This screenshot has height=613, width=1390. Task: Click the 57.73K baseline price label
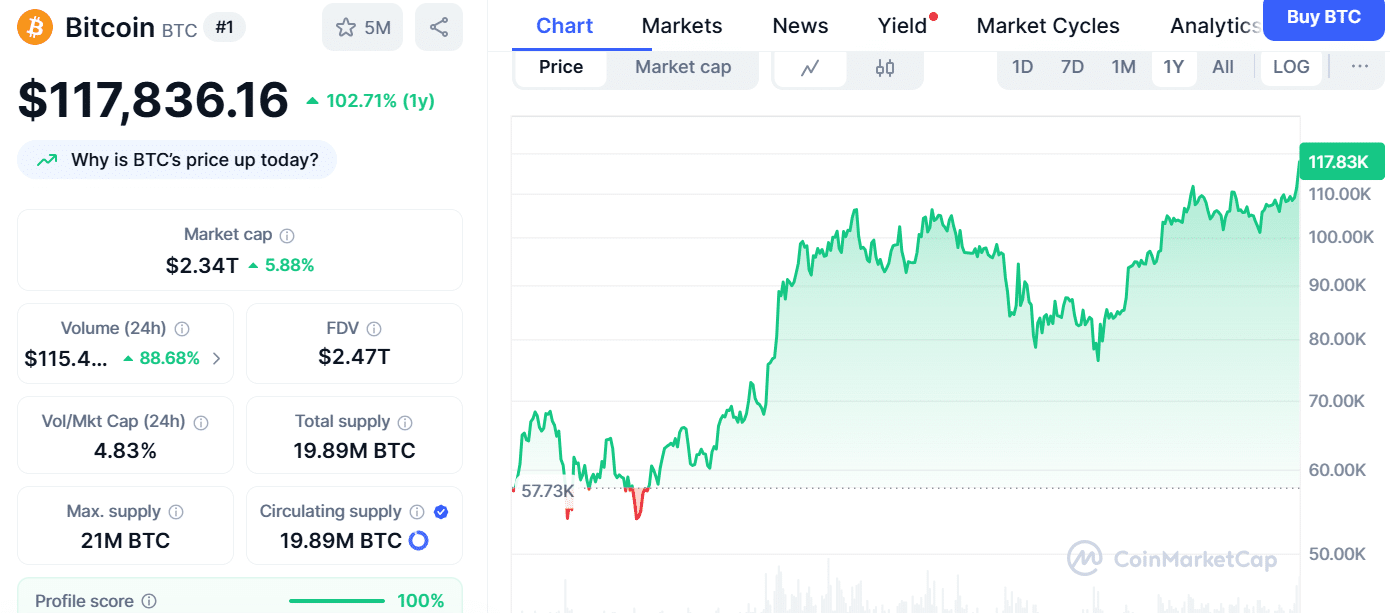(x=547, y=491)
